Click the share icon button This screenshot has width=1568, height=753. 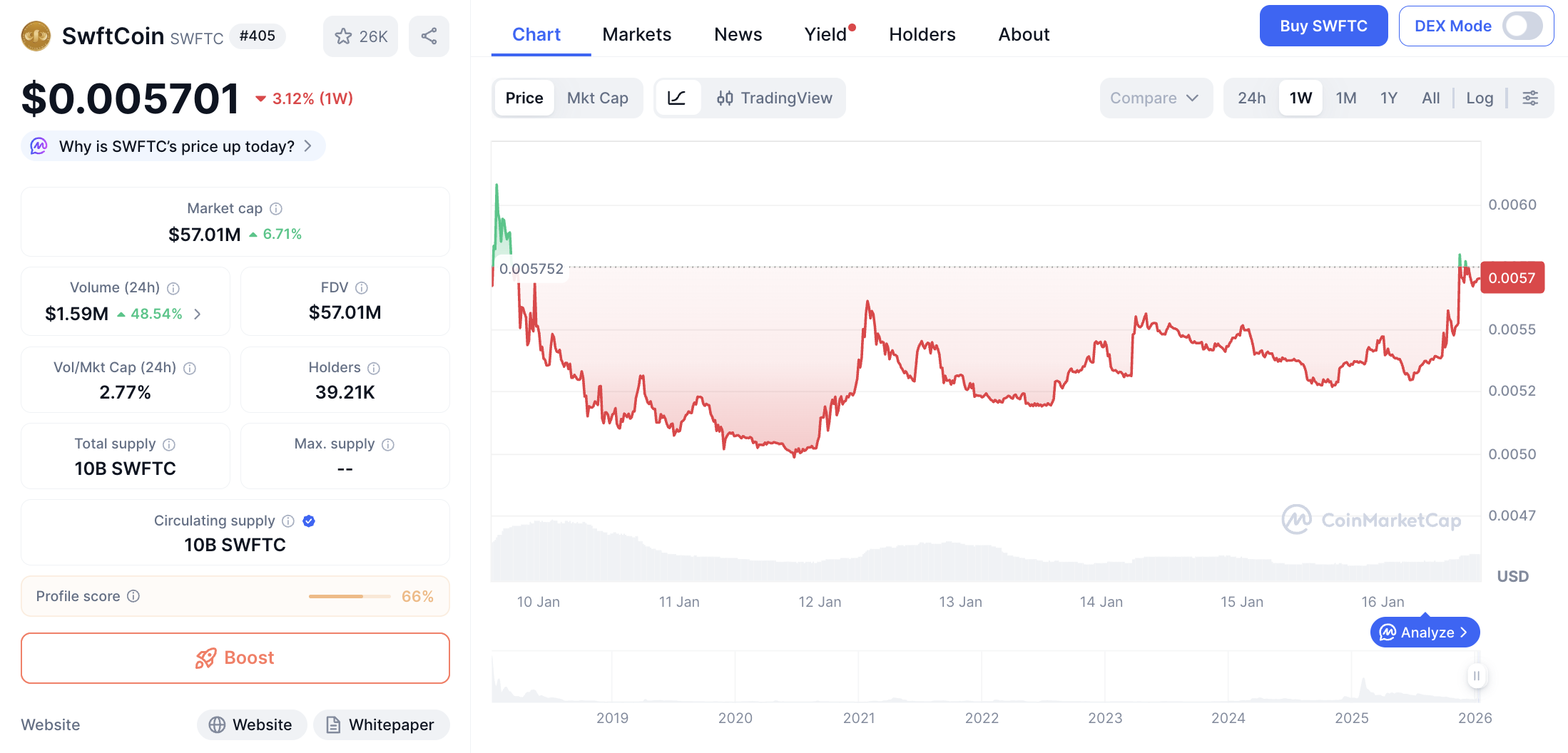[429, 36]
